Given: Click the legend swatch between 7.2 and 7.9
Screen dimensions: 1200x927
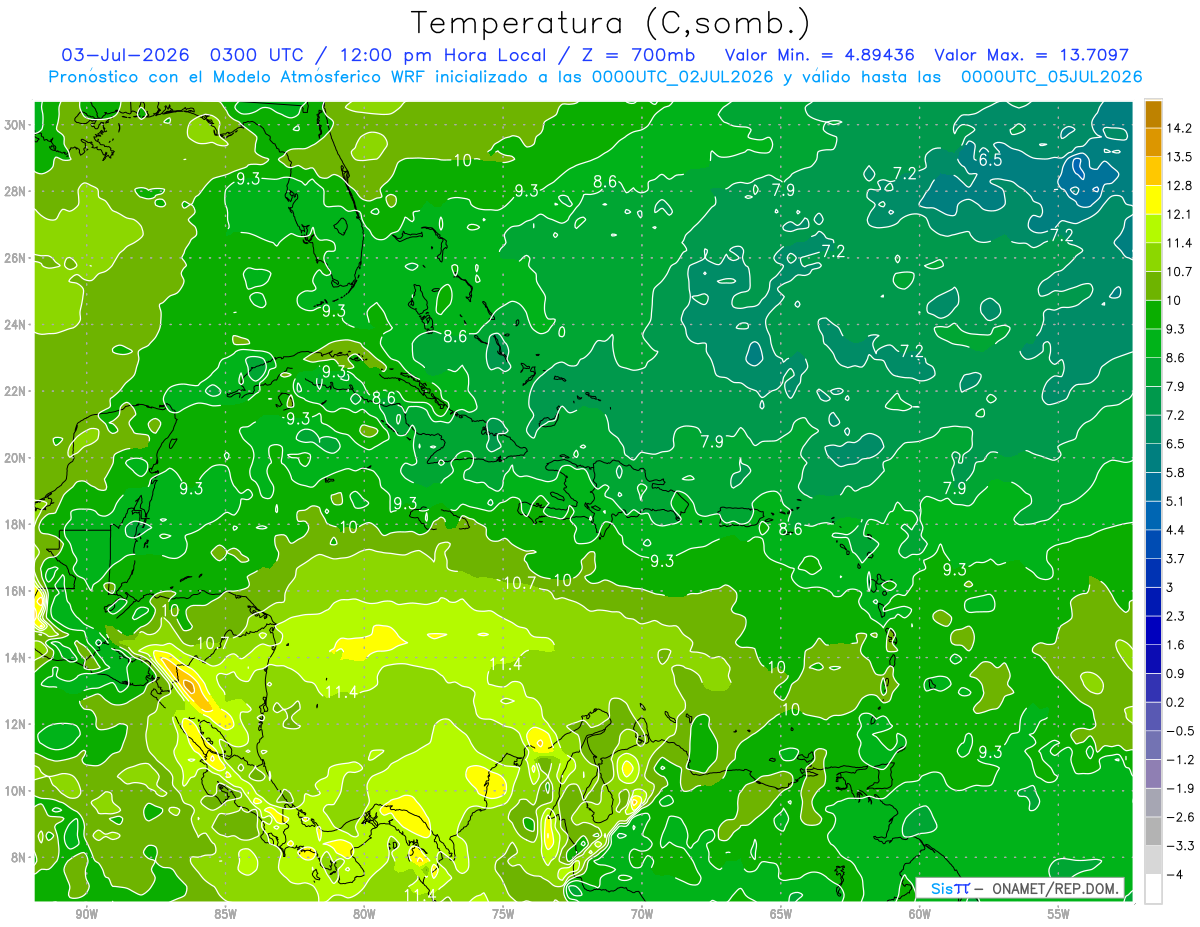Looking at the screenshot, I should 1153,400.
